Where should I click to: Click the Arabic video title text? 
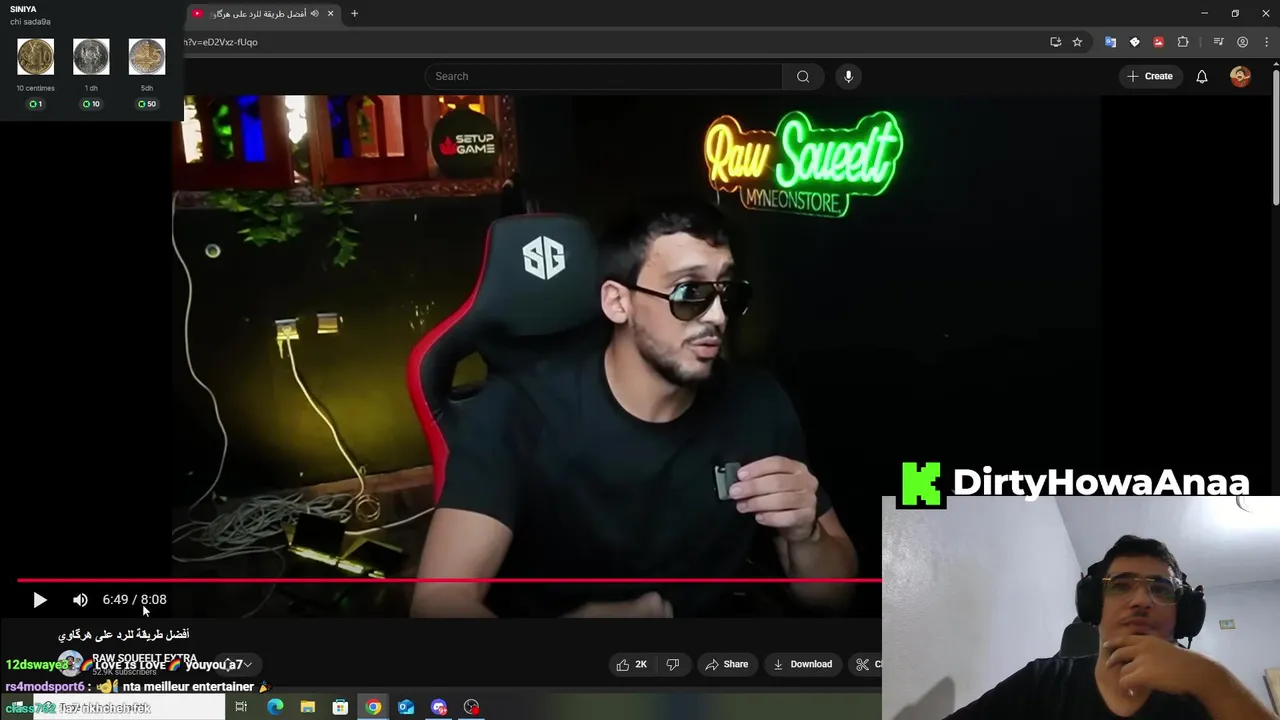pos(123,634)
